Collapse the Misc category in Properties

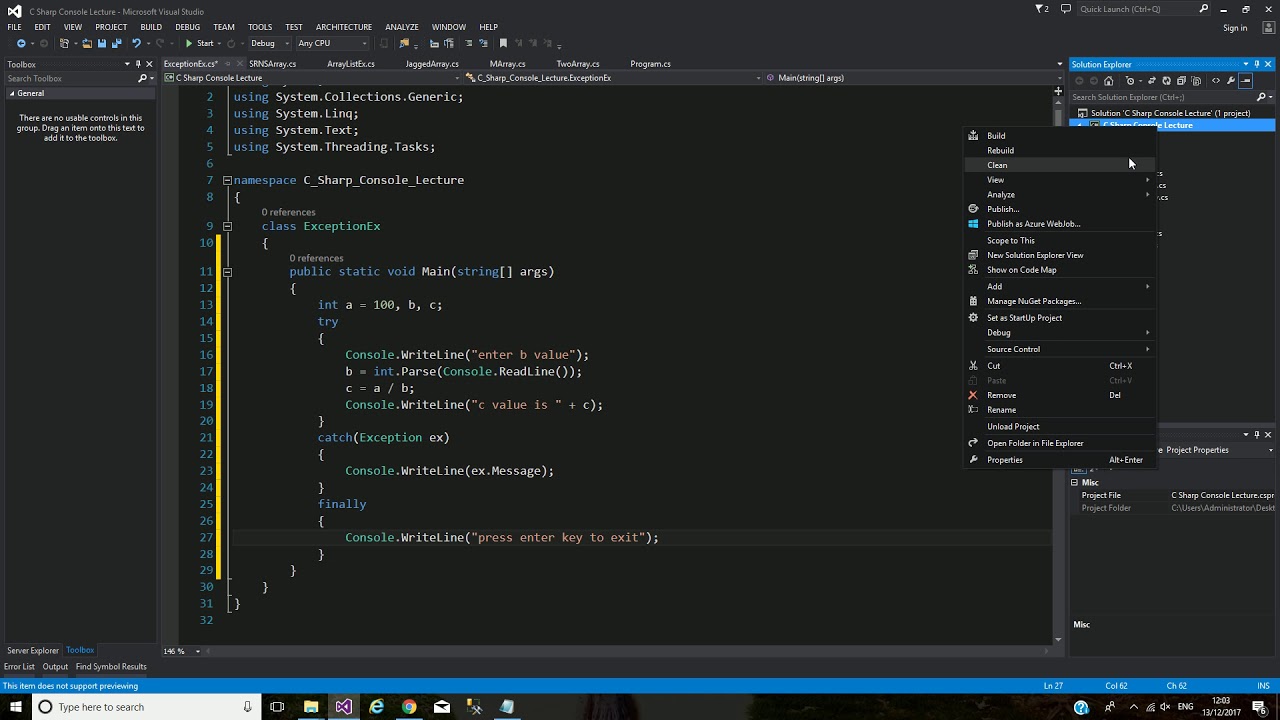1075,483
